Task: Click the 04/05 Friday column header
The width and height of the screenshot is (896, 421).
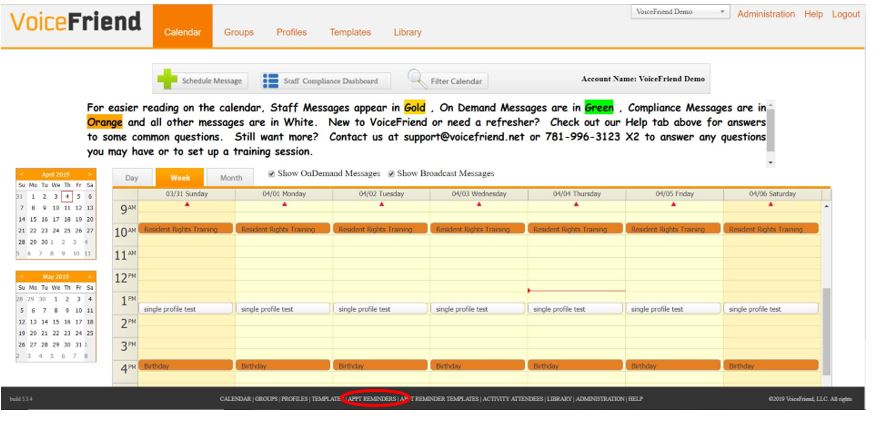Action: point(674,194)
